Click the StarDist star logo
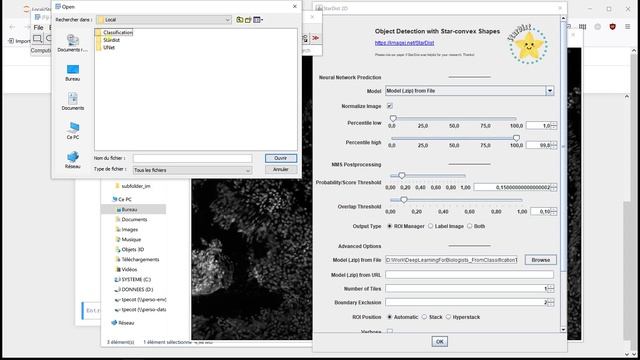The height and width of the screenshot is (360, 640). click(x=528, y=44)
